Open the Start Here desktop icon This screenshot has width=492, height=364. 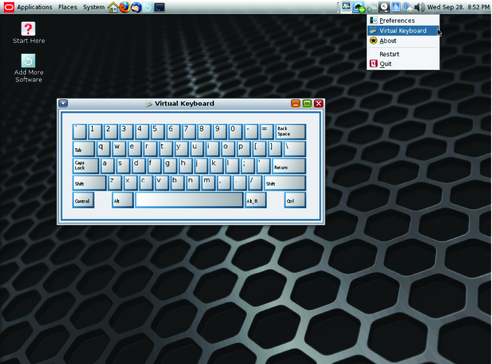pyautogui.click(x=29, y=33)
